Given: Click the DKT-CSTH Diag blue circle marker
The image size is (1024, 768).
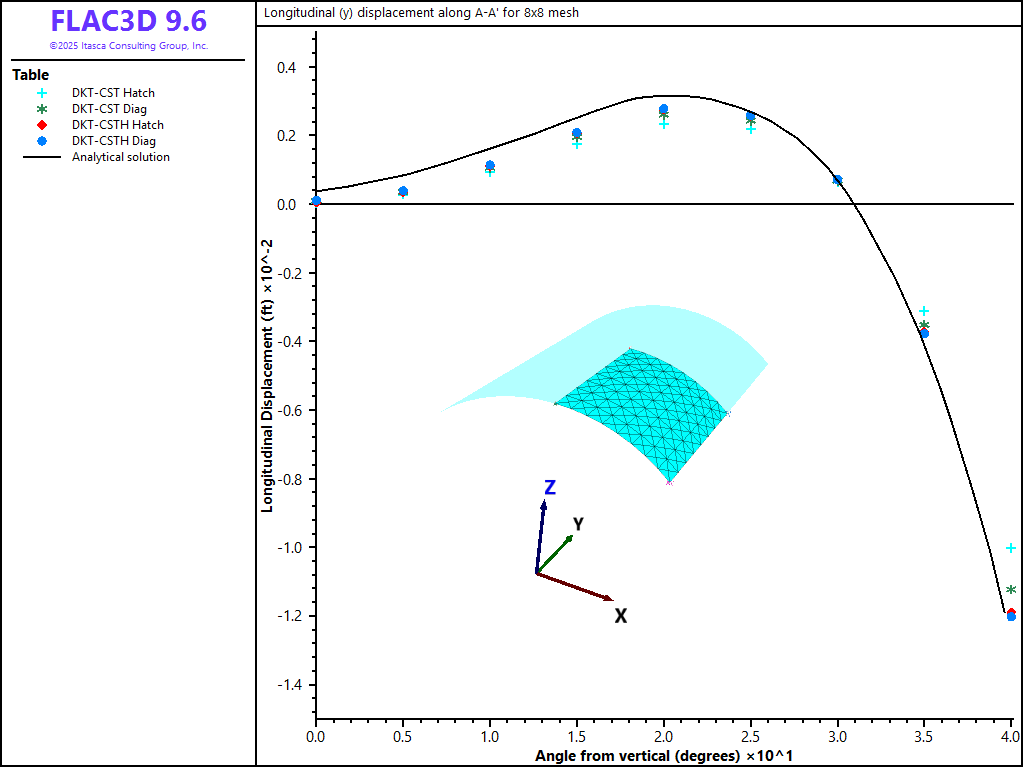Looking at the screenshot, I should (x=42, y=141).
